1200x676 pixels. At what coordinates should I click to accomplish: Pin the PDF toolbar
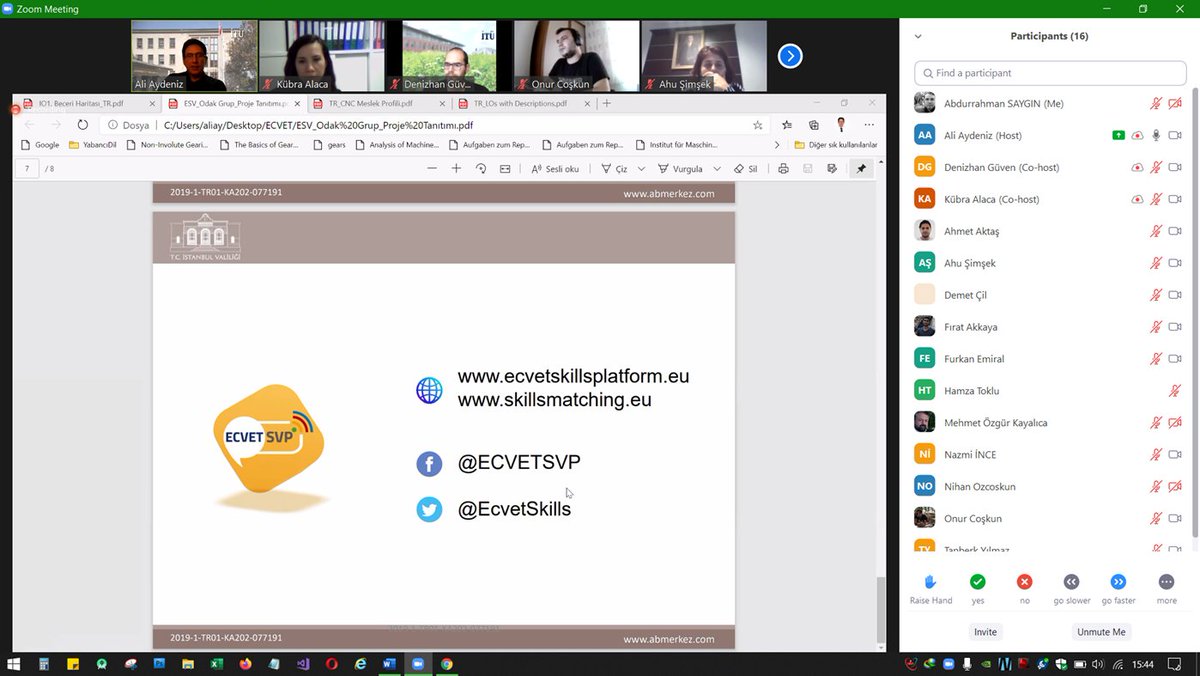pyautogui.click(x=861, y=169)
